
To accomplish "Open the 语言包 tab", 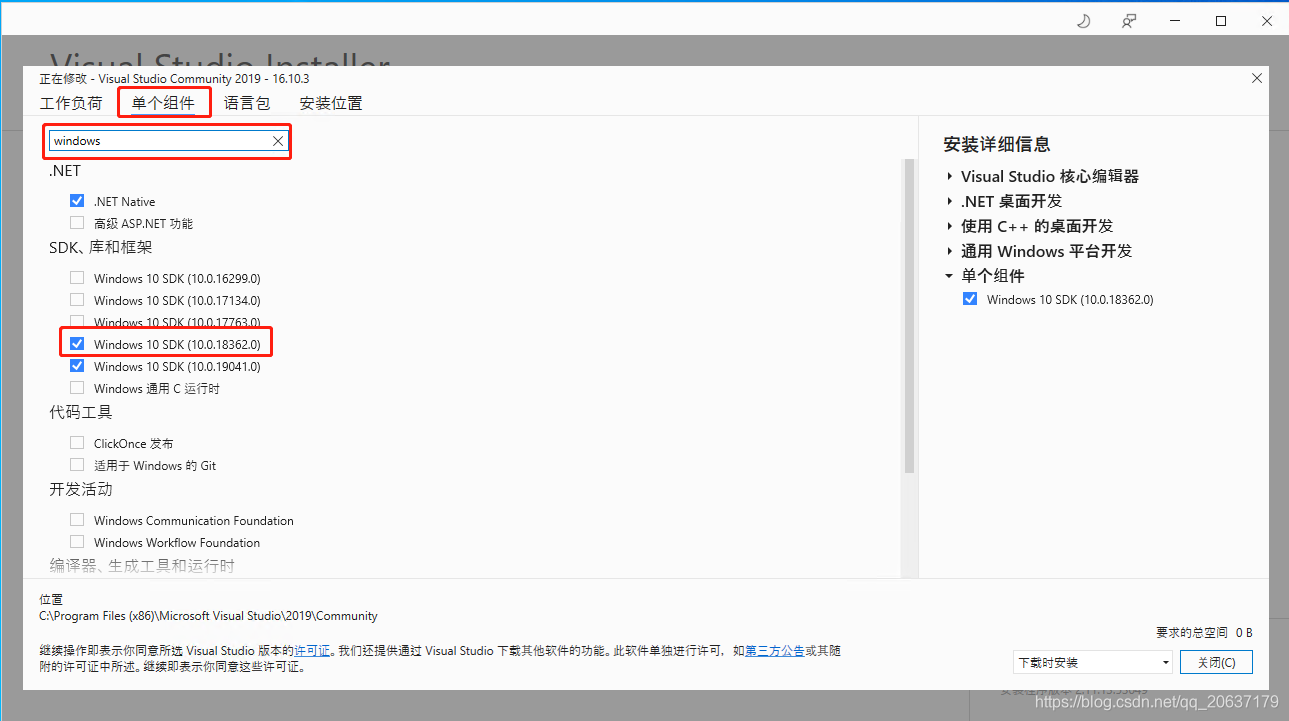I will point(247,103).
